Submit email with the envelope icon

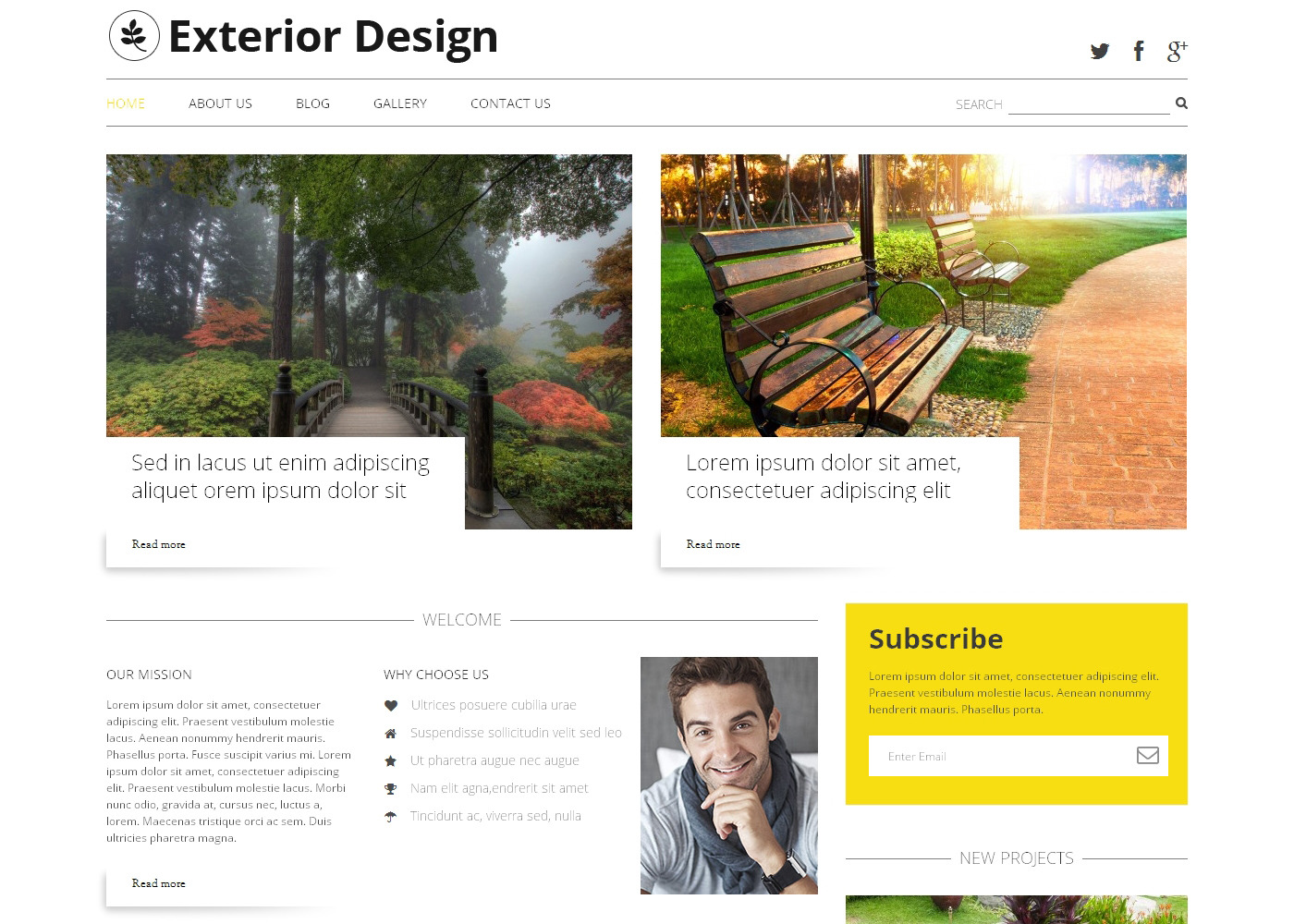[x=1147, y=755]
